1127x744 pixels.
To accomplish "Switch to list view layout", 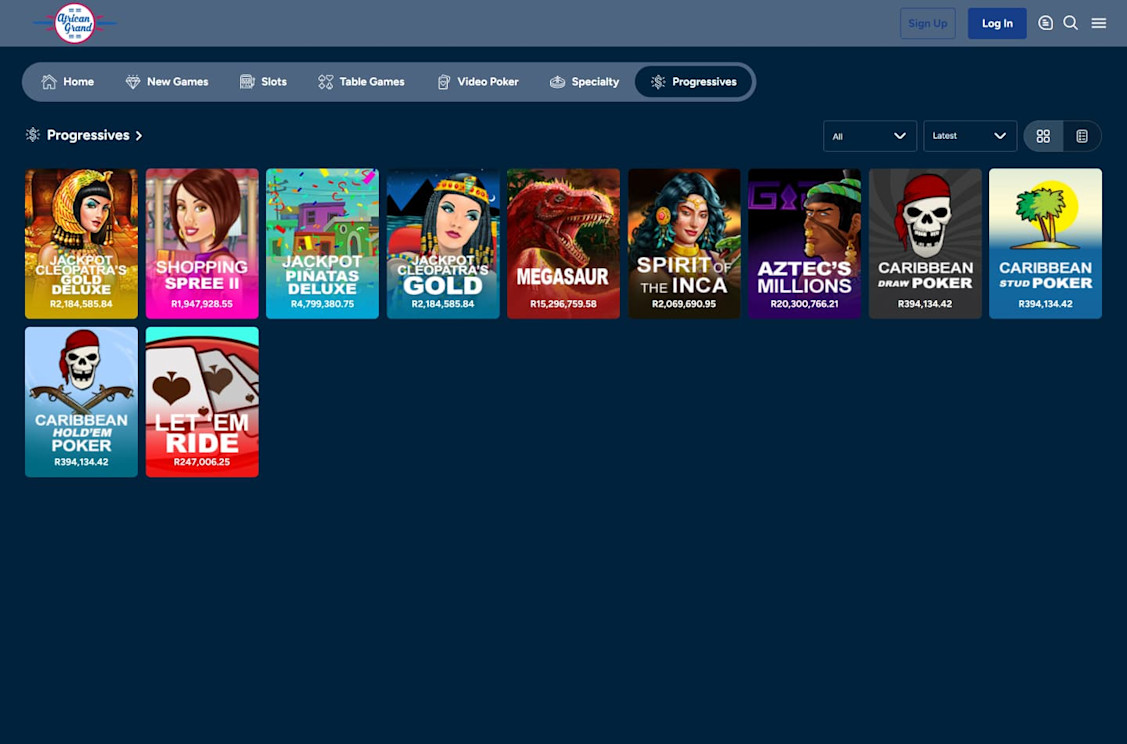I will pyautogui.click(x=1082, y=136).
